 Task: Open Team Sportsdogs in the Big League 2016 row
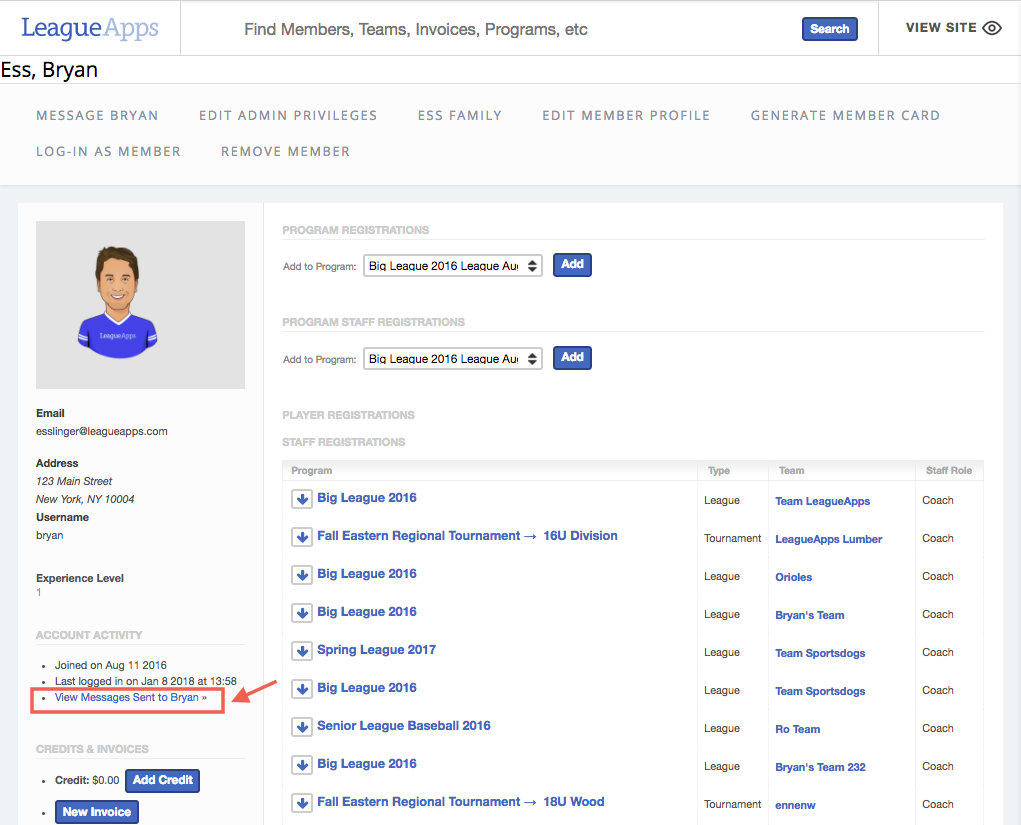(x=820, y=691)
